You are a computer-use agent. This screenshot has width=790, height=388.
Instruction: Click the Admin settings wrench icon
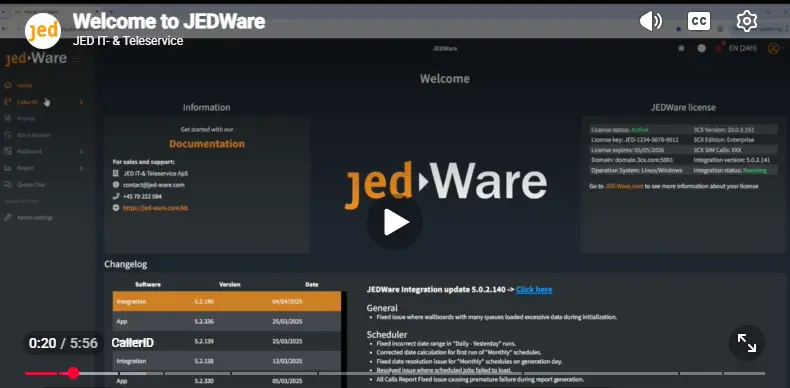[x=8, y=218]
